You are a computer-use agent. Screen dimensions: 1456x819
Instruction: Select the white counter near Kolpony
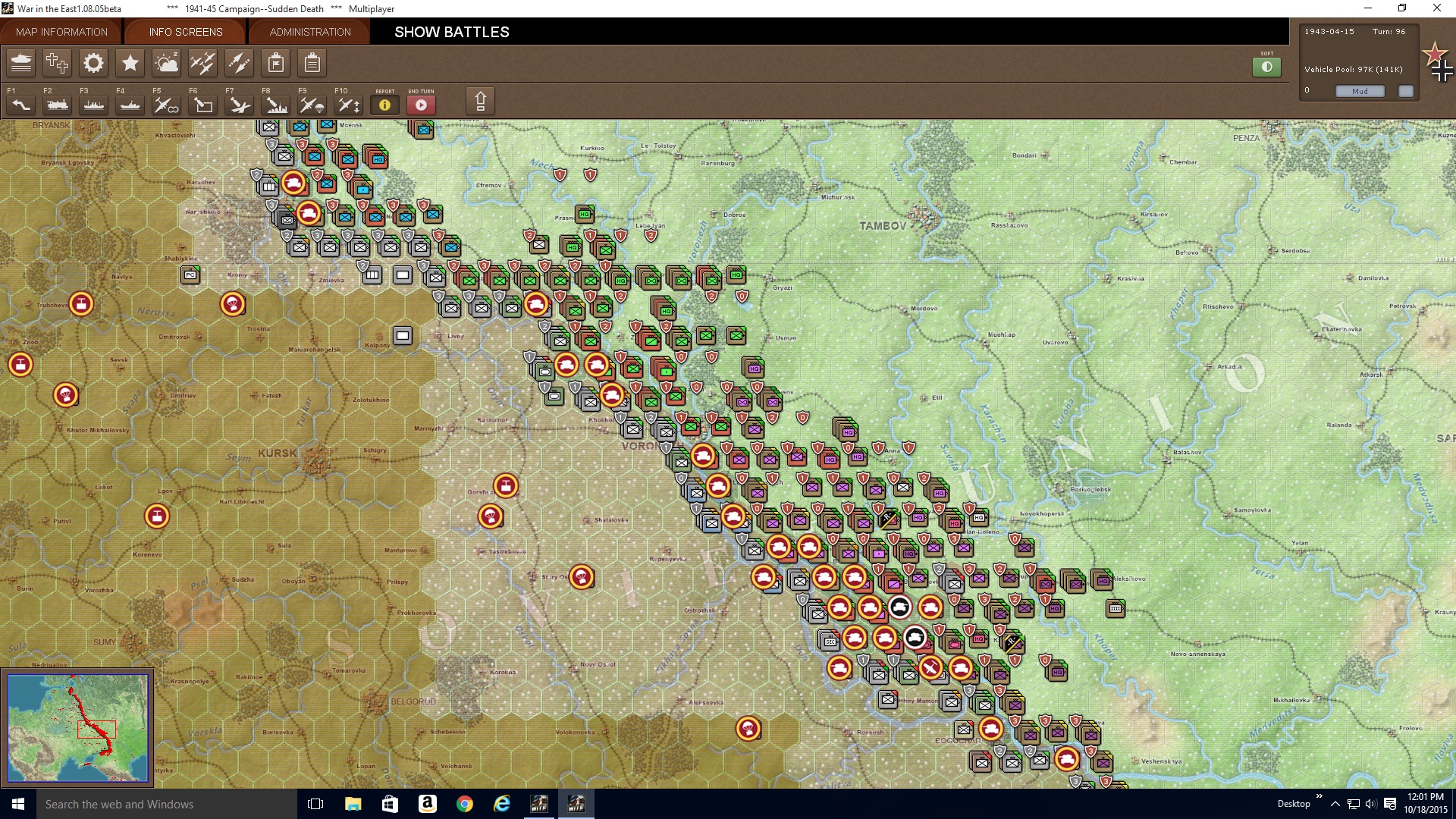tap(403, 335)
